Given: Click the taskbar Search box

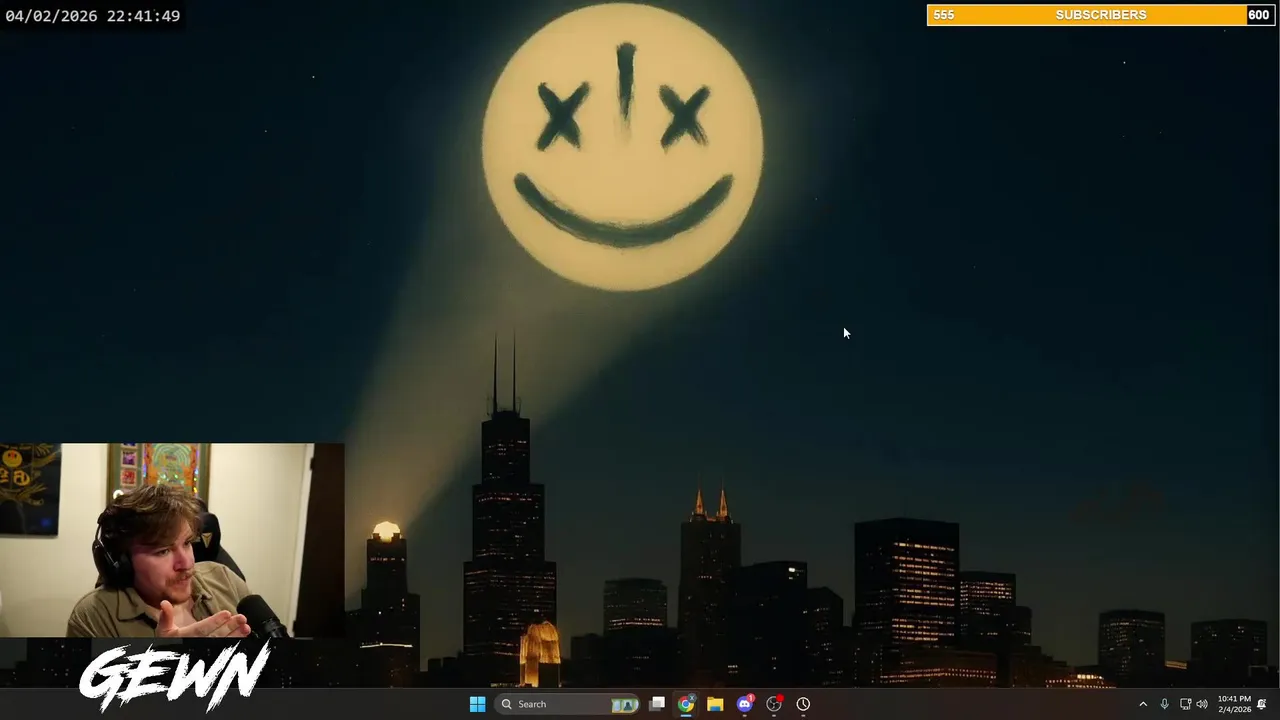Looking at the screenshot, I should (x=568, y=704).
